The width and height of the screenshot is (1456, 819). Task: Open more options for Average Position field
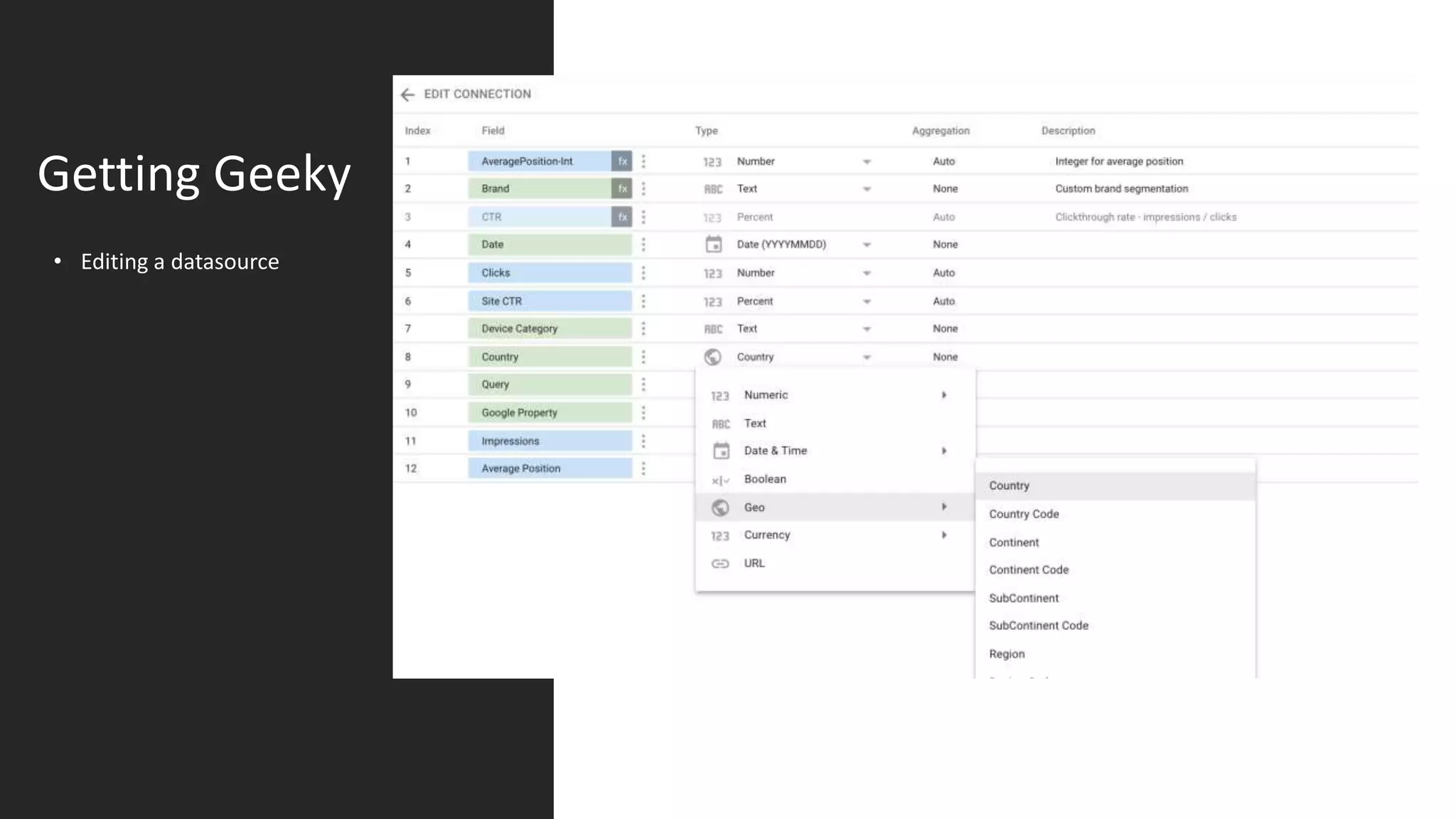[x=643, y=469]
